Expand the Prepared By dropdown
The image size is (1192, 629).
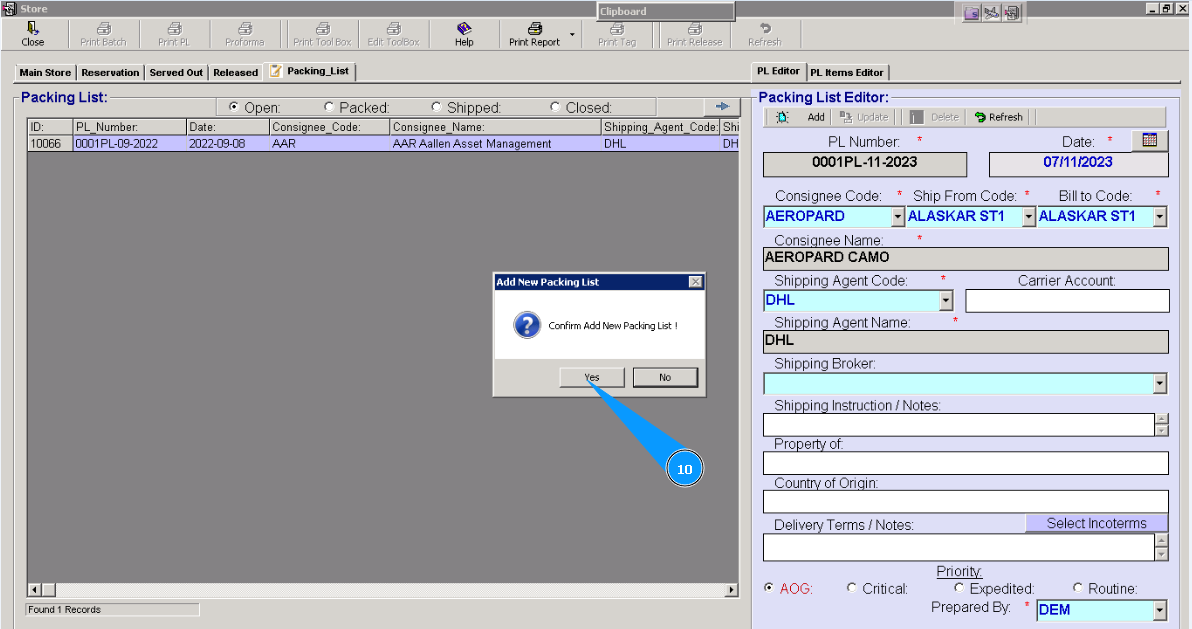[1159, 610]
